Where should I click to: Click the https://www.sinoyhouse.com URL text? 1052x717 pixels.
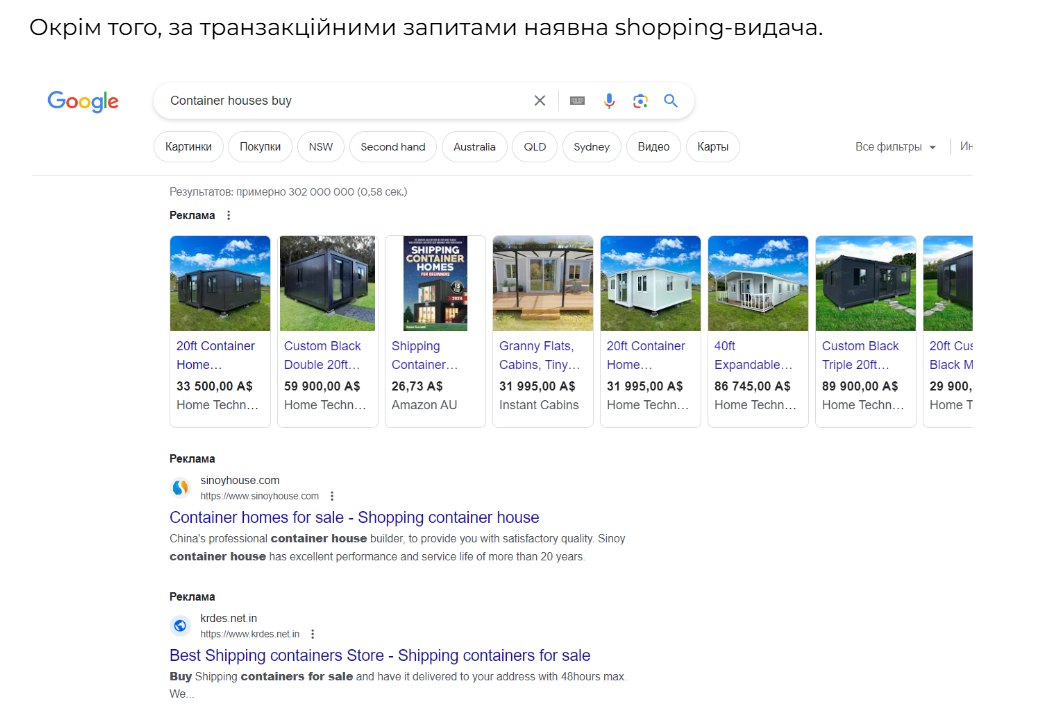260,496
